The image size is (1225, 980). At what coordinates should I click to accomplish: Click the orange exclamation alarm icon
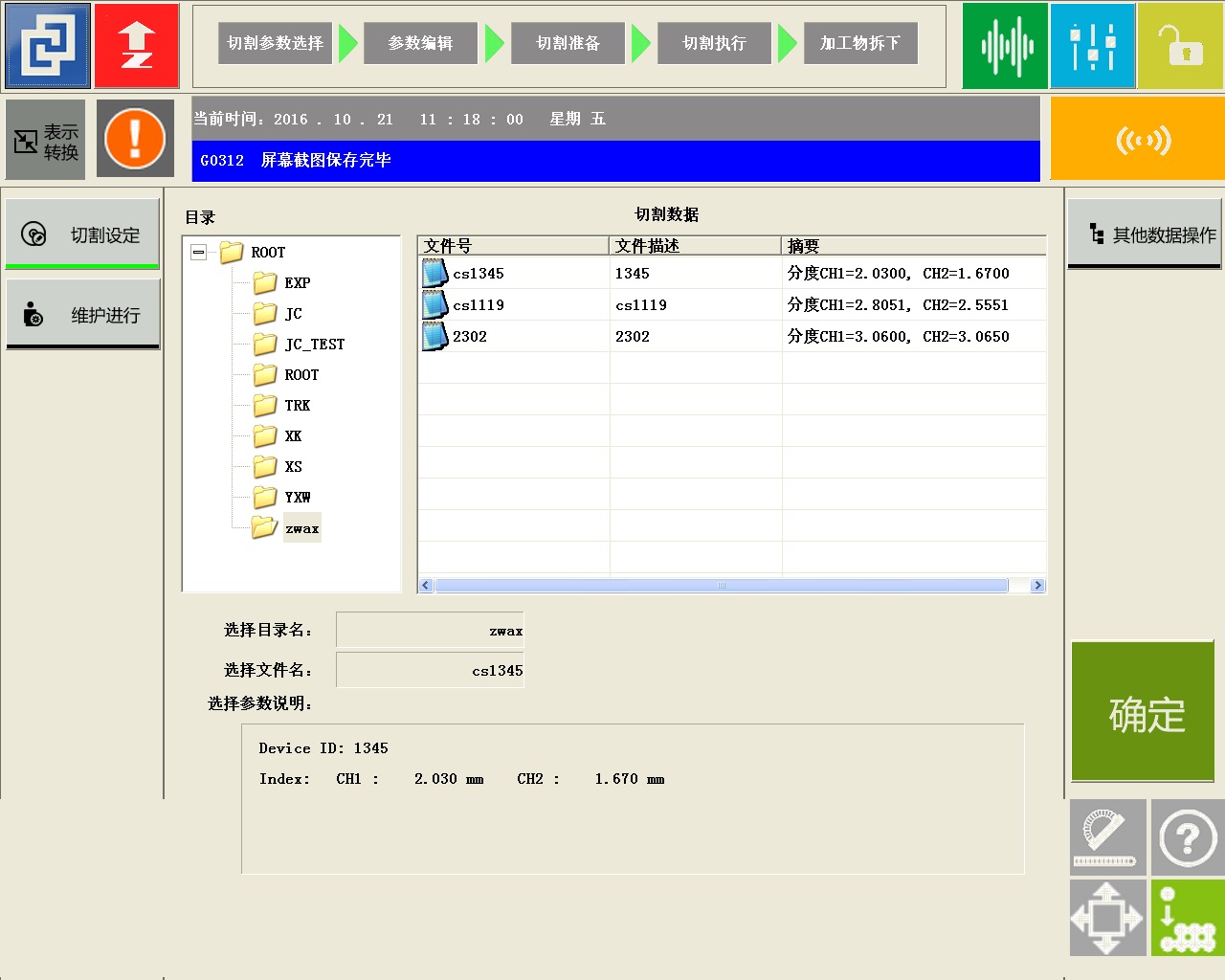coord(135,139)
